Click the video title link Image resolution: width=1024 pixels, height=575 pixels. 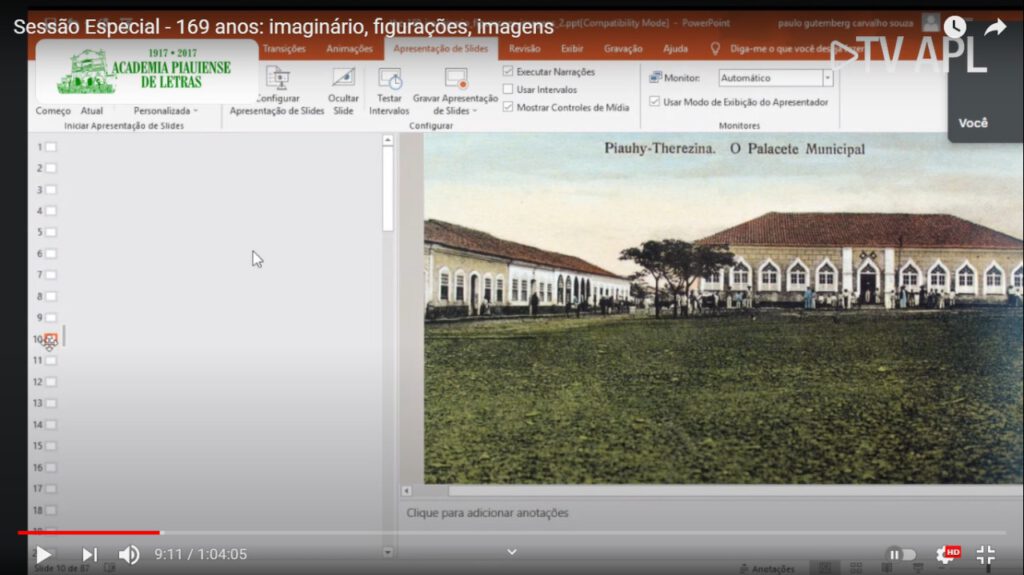click(x=283, y=27)
